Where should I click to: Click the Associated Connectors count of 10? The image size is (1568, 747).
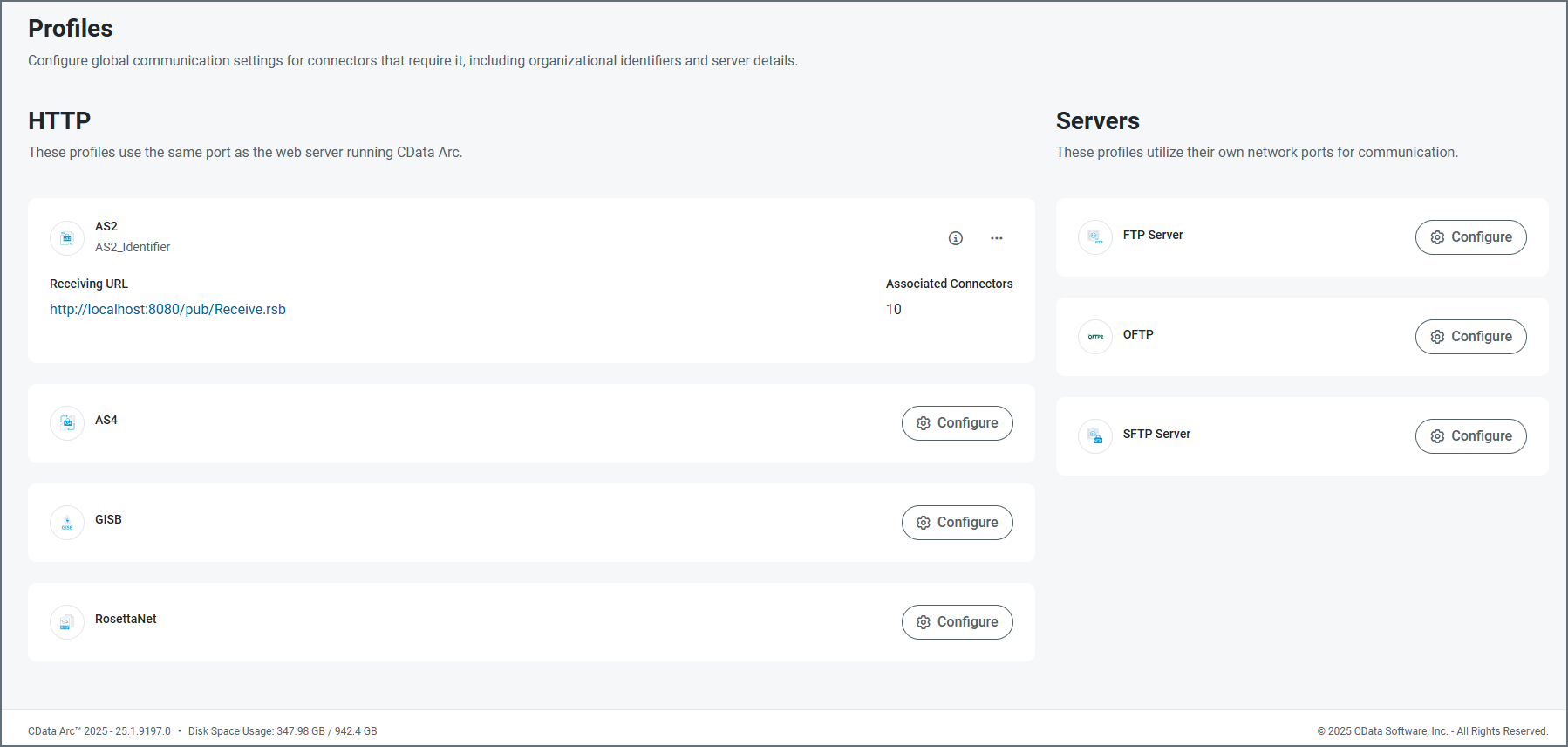coord(894,309)
